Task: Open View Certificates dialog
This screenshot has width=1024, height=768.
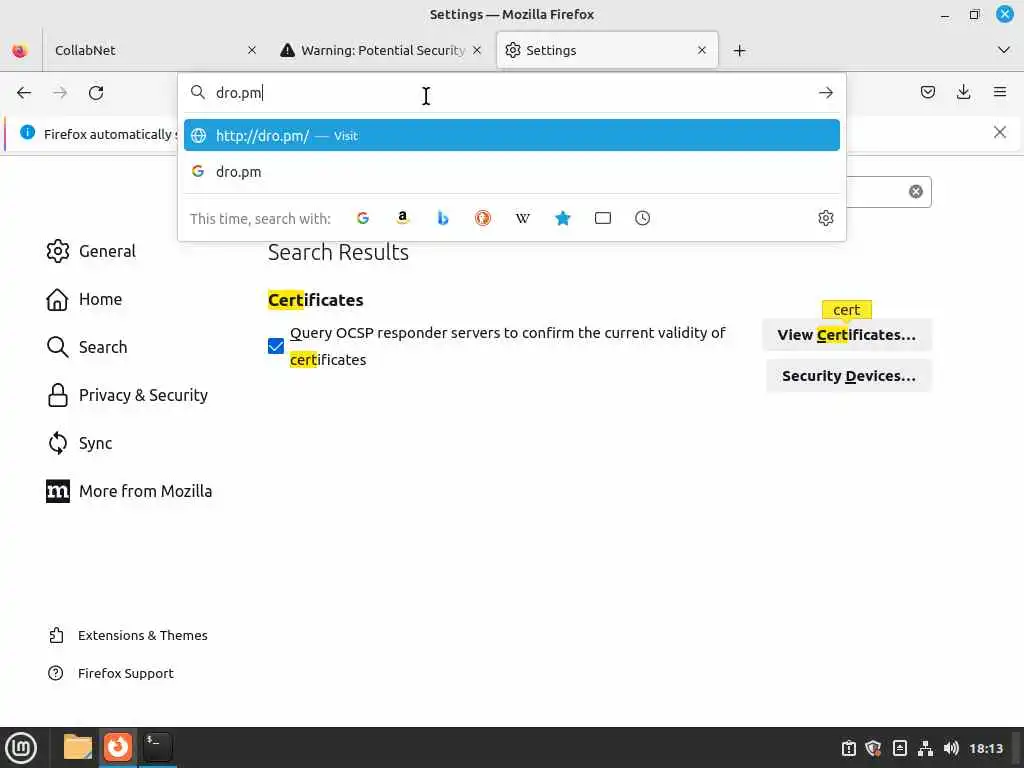Action: [x=846, y=335]
